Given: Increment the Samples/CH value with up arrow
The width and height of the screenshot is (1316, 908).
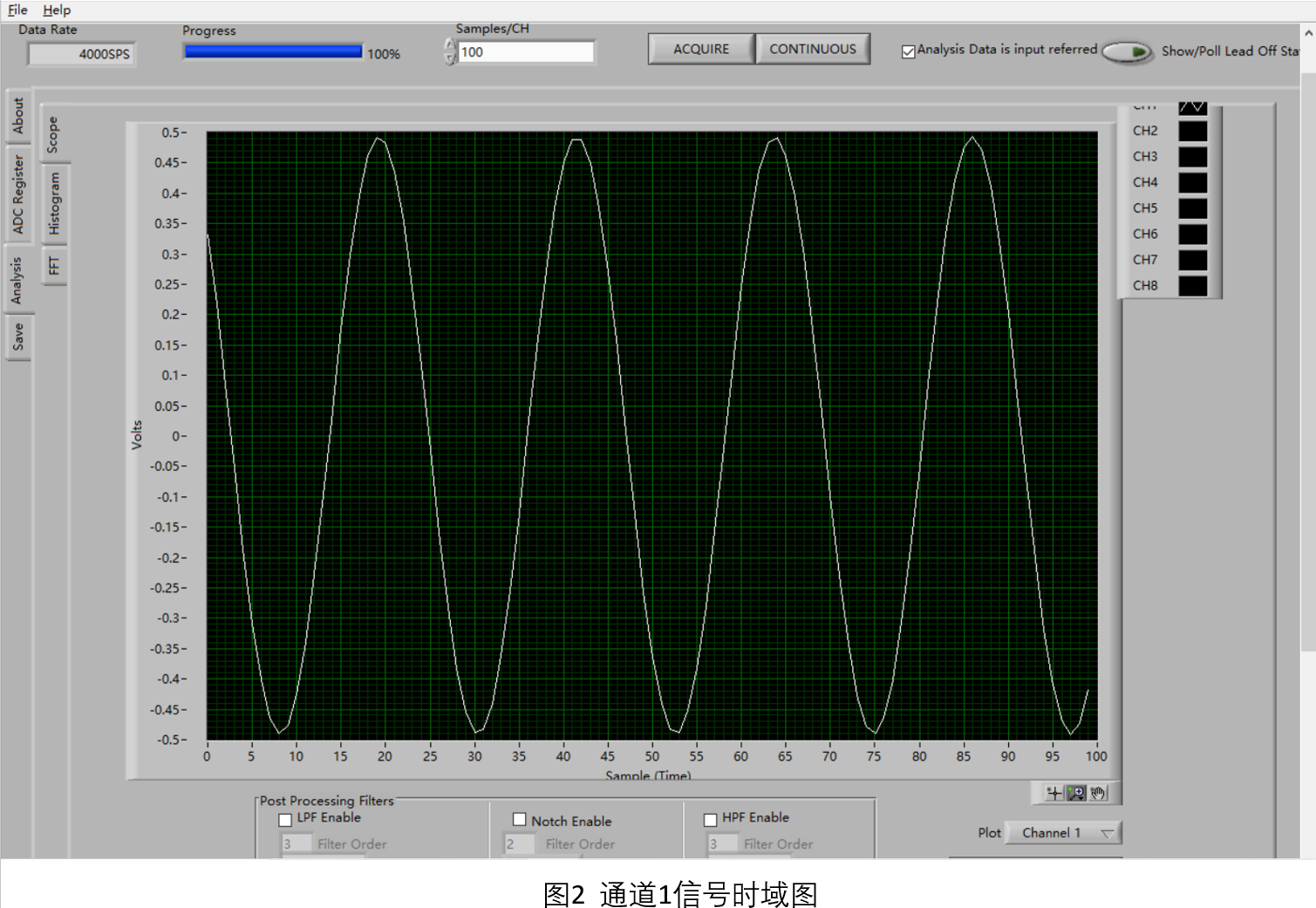Looking at the screenshot, I should pyautogui.click(x=450, y=44).
